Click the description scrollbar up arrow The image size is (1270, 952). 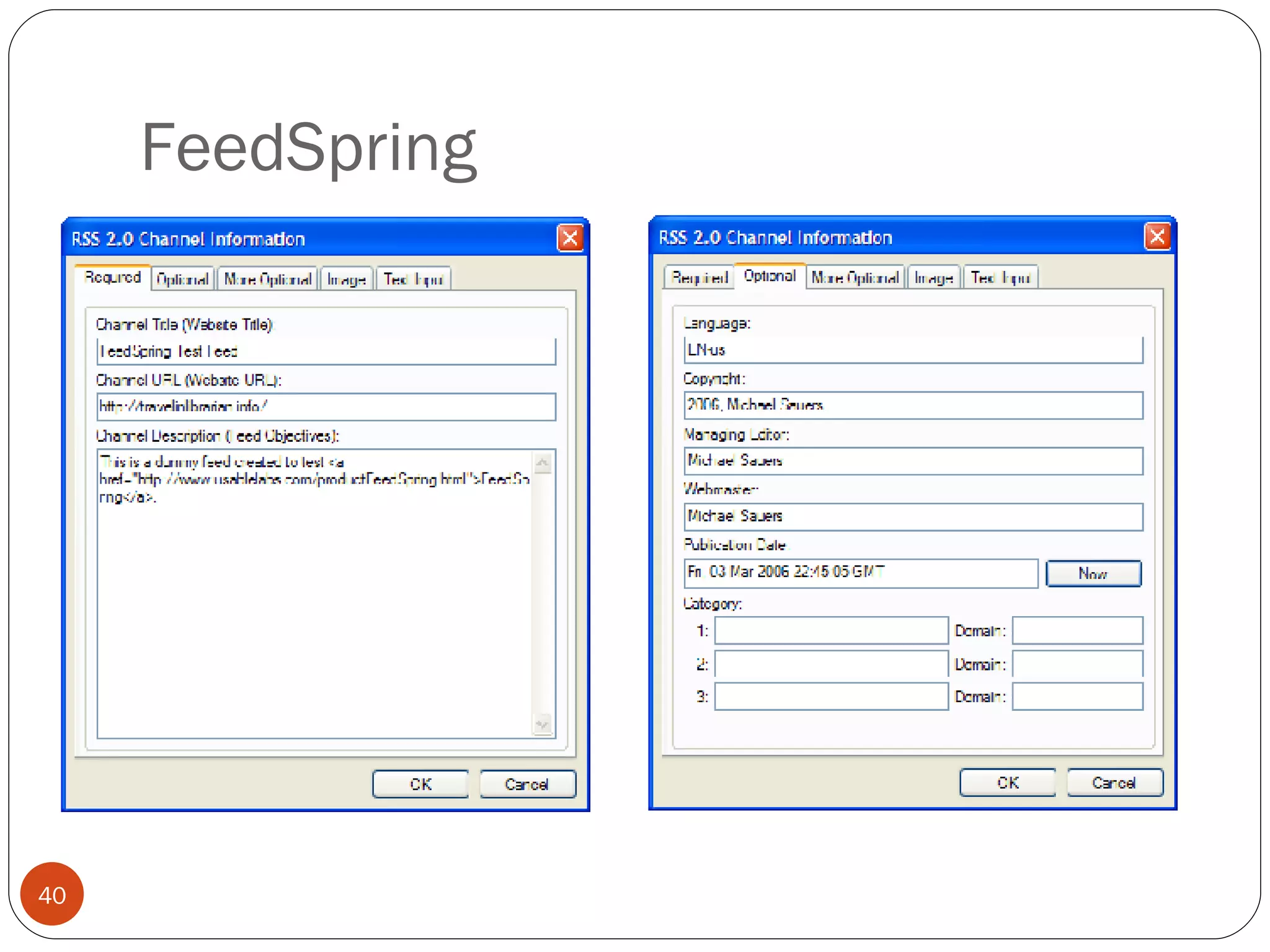543,462
